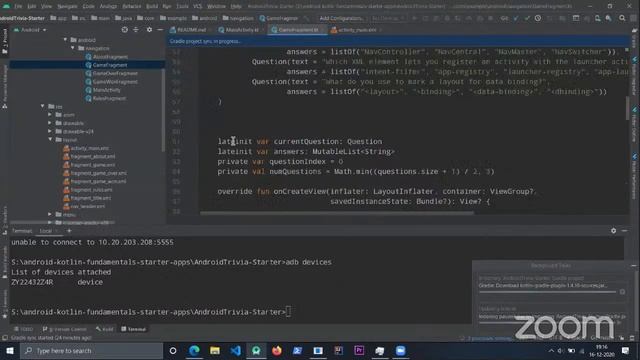Open the Refactor menu
Screen dimensions: 640x360
[131, 7]
